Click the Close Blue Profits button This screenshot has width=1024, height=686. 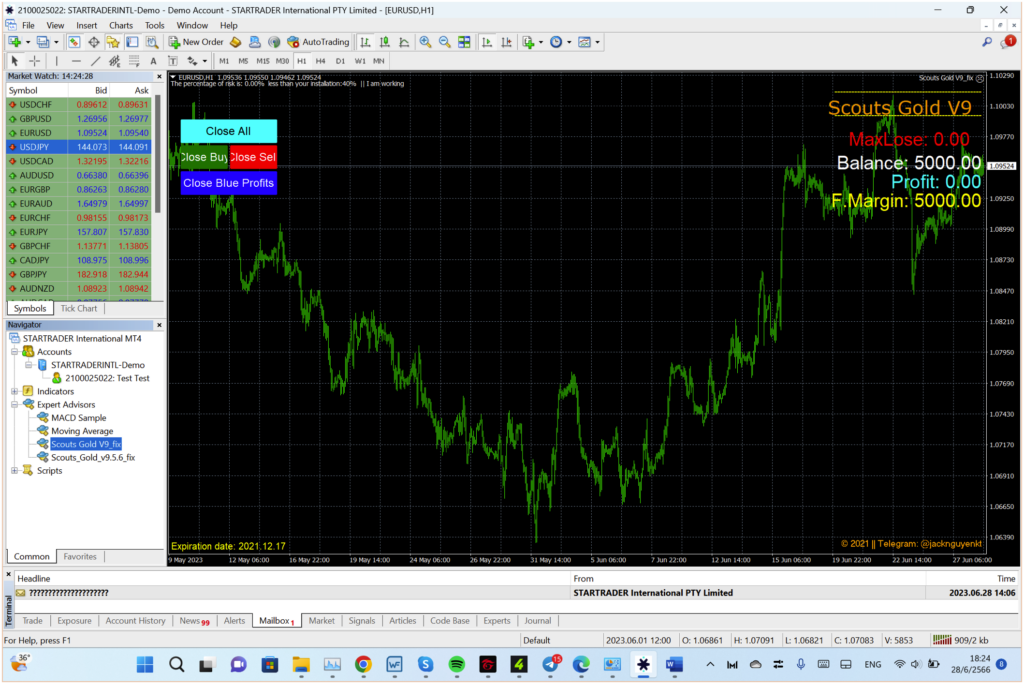[x=229, y=183]
